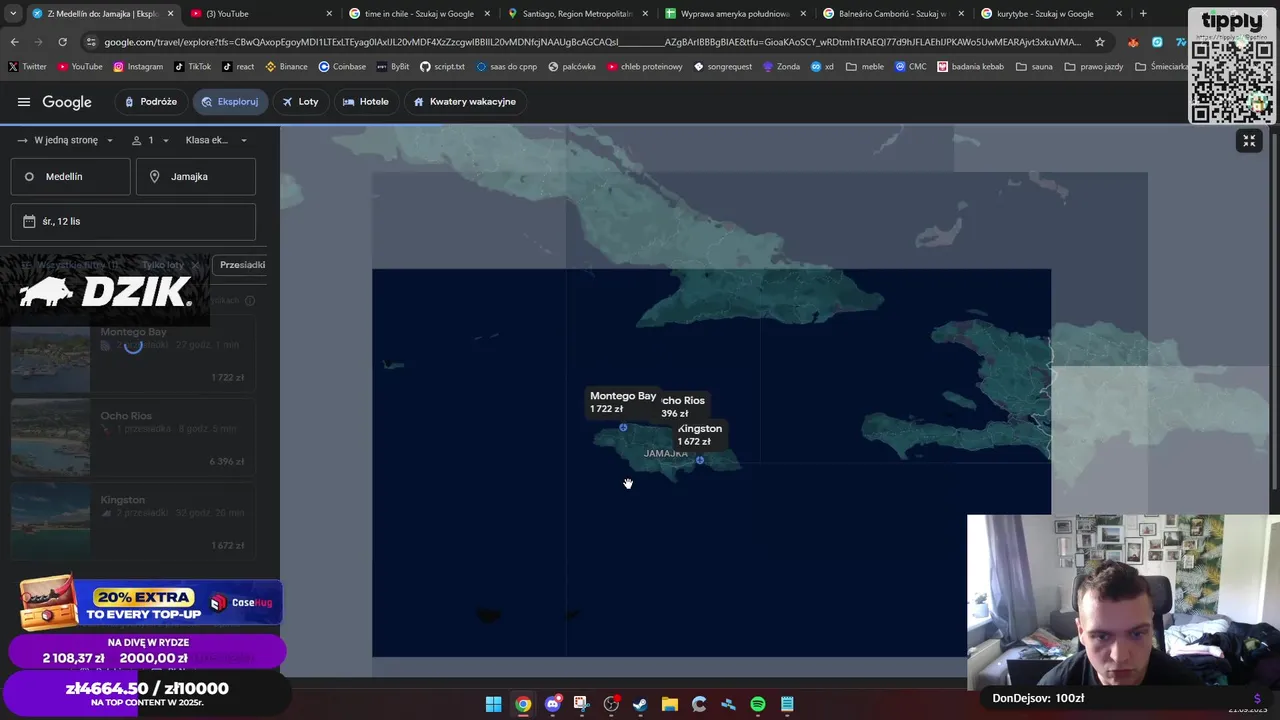Expand the 'Klasa ek...' cabin class dropdown
This screenshot has width=1280, height=720.
(x=216, y=140)
